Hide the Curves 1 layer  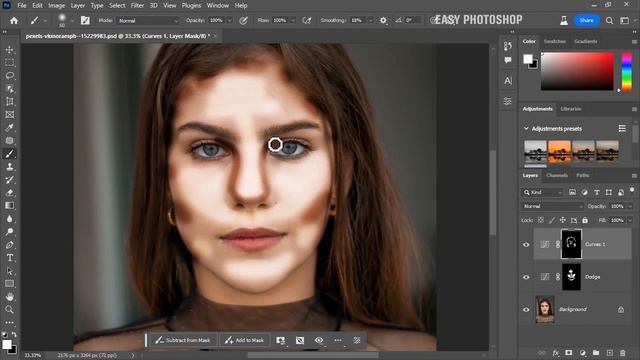(x=526, y=244)
